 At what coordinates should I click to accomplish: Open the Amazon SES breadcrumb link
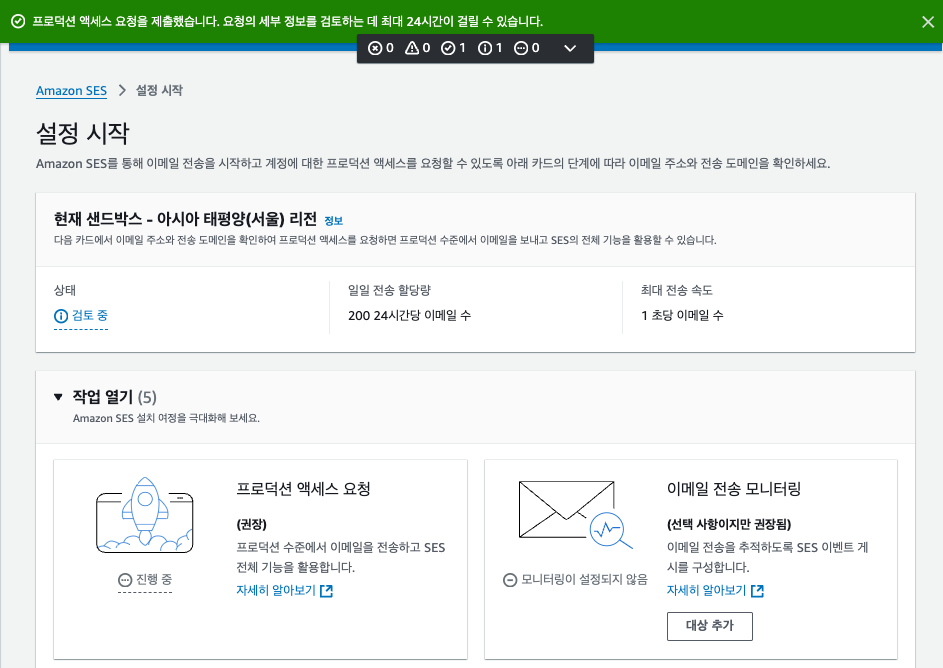click(x=71, y=91)
